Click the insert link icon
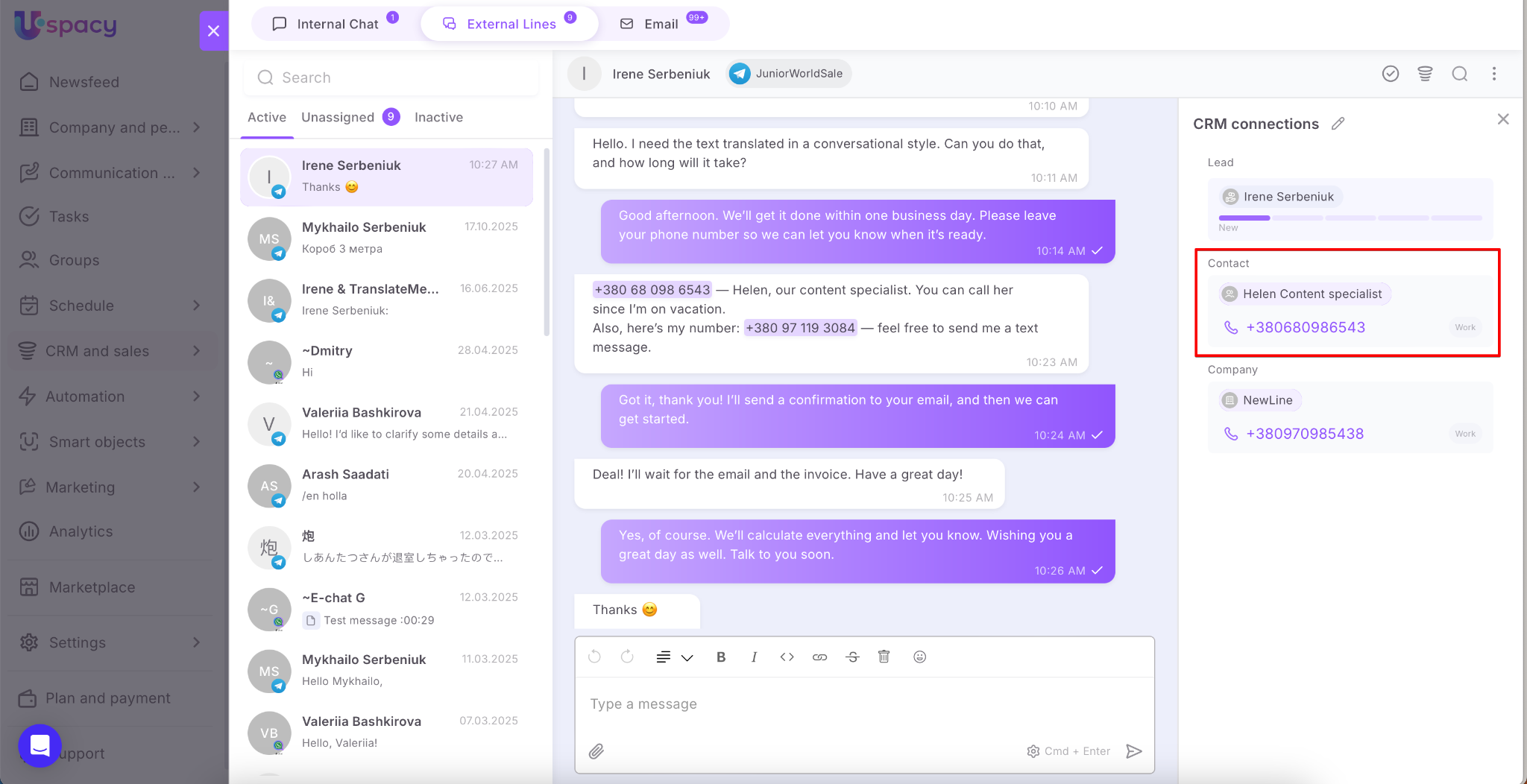 pos(819,657)
